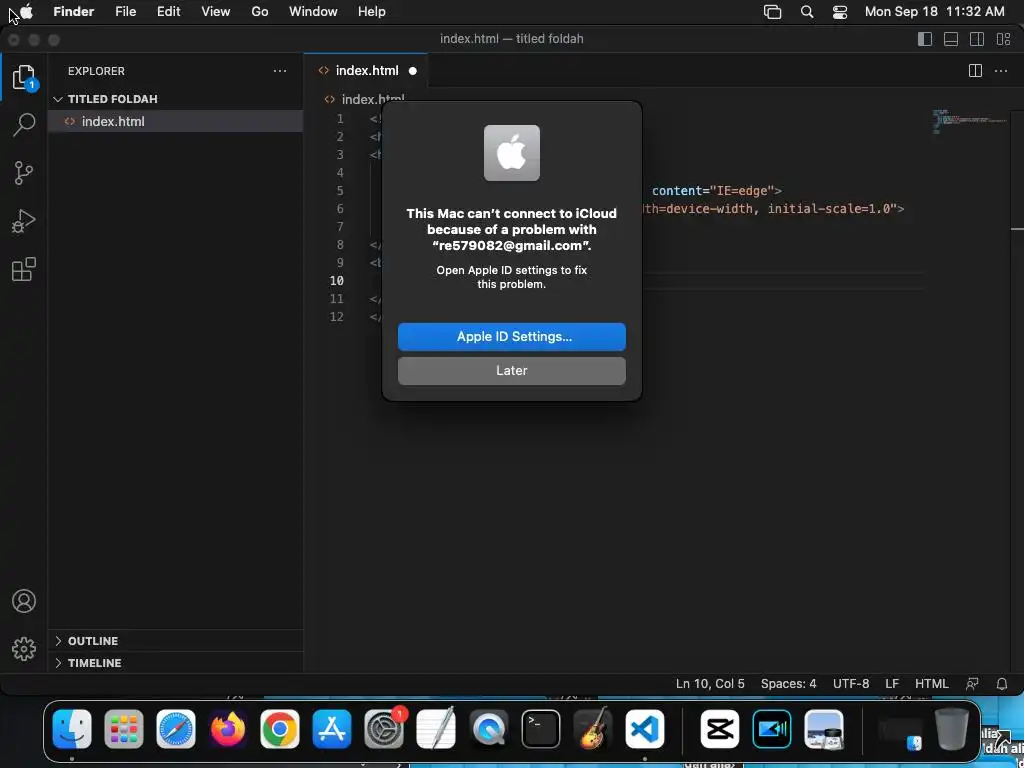
Task: Open Firefox from the Dock
Action: click(228, 729)
